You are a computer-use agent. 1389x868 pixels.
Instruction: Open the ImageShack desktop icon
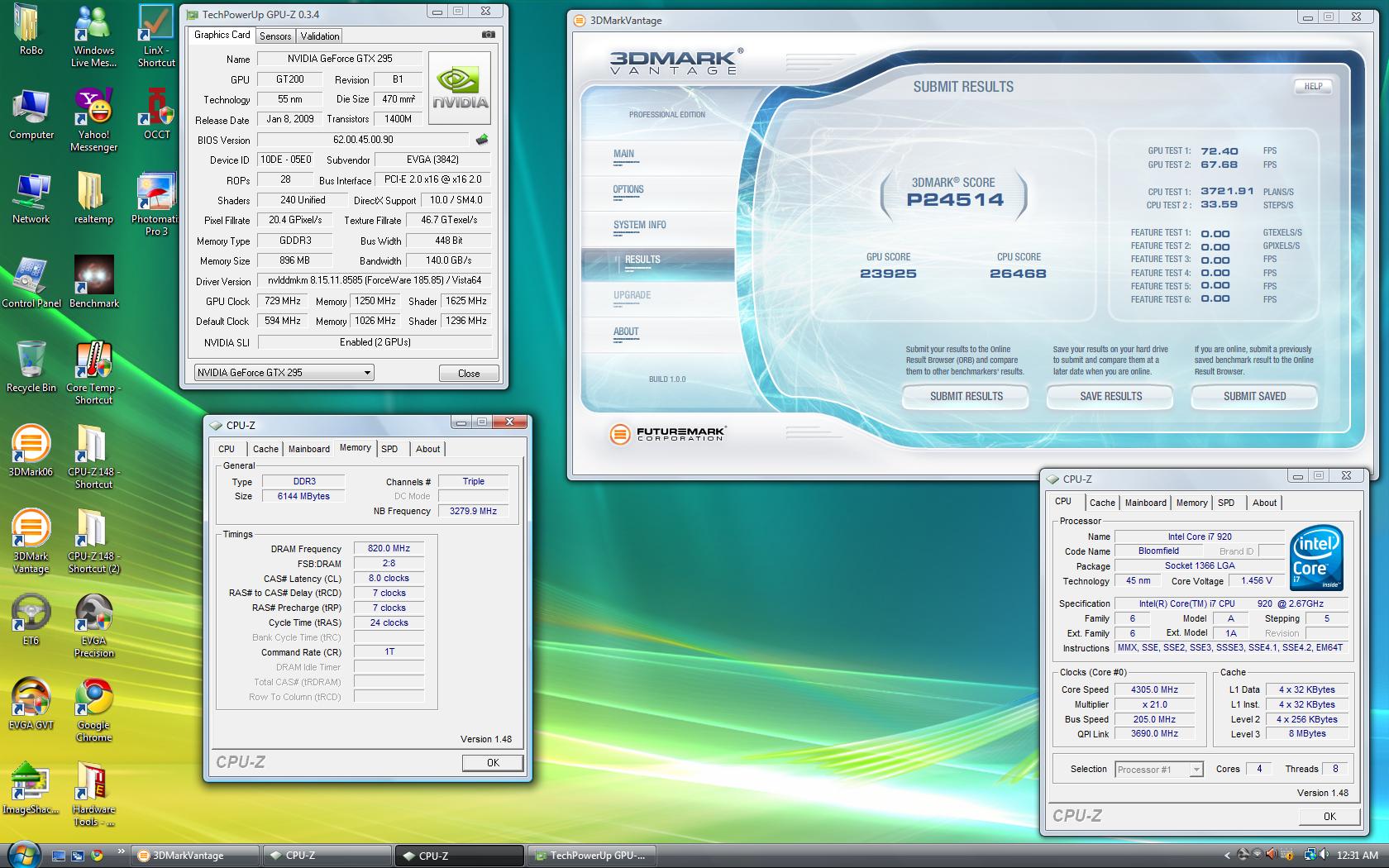pos(31,789)
